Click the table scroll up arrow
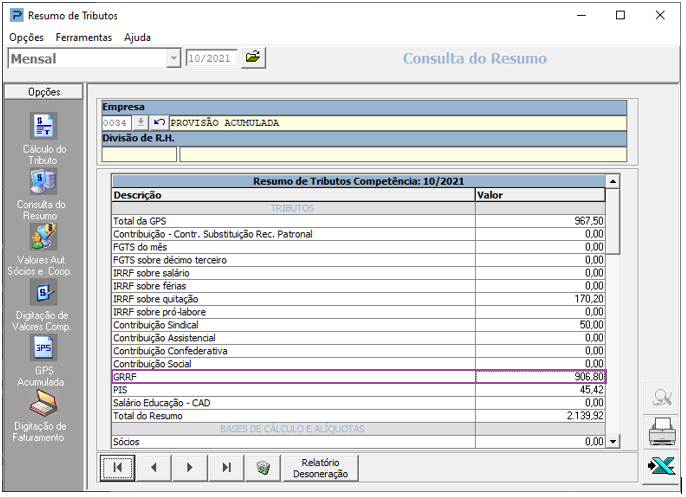Image resolution: width=686 pixels, height=497 pixels. pyautogui.click(x=613, y=181)
